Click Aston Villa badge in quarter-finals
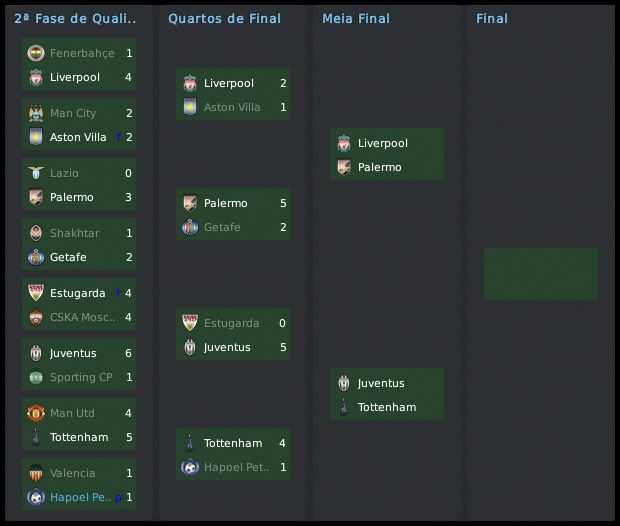Image resolution: width=620 pixels, height=526 pixels. coord(190,107)
